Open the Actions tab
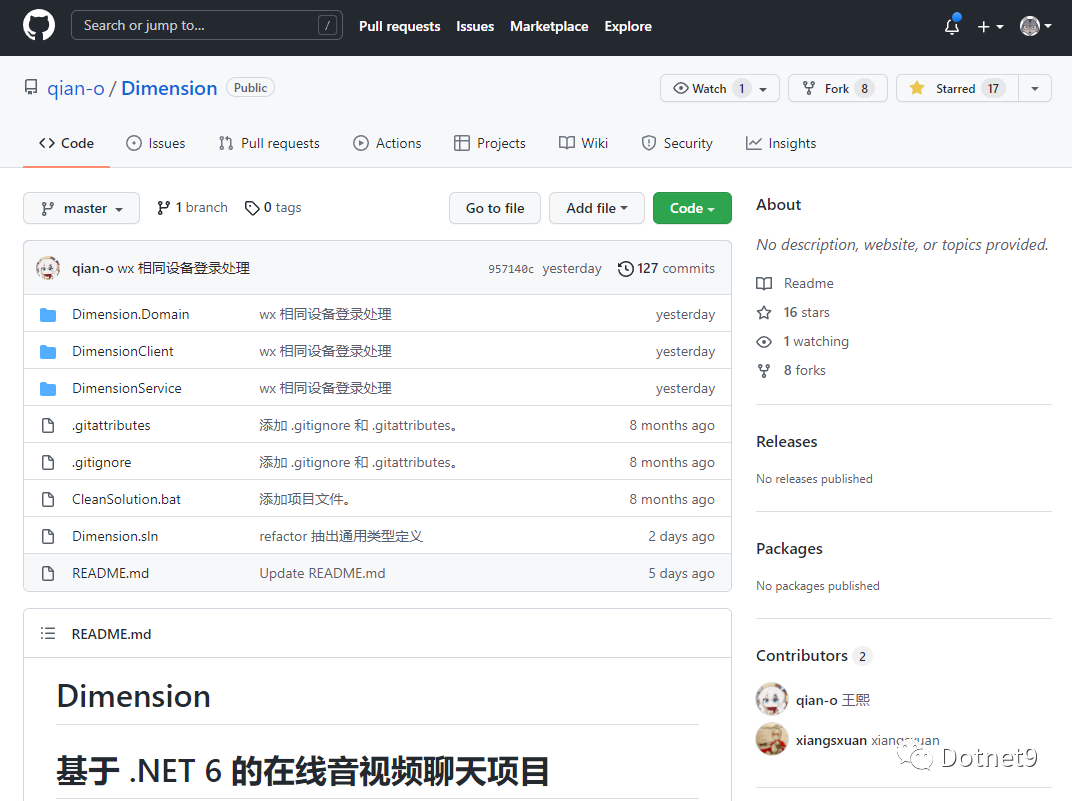This screenshot has width=1072, height=801. [387, 143]
